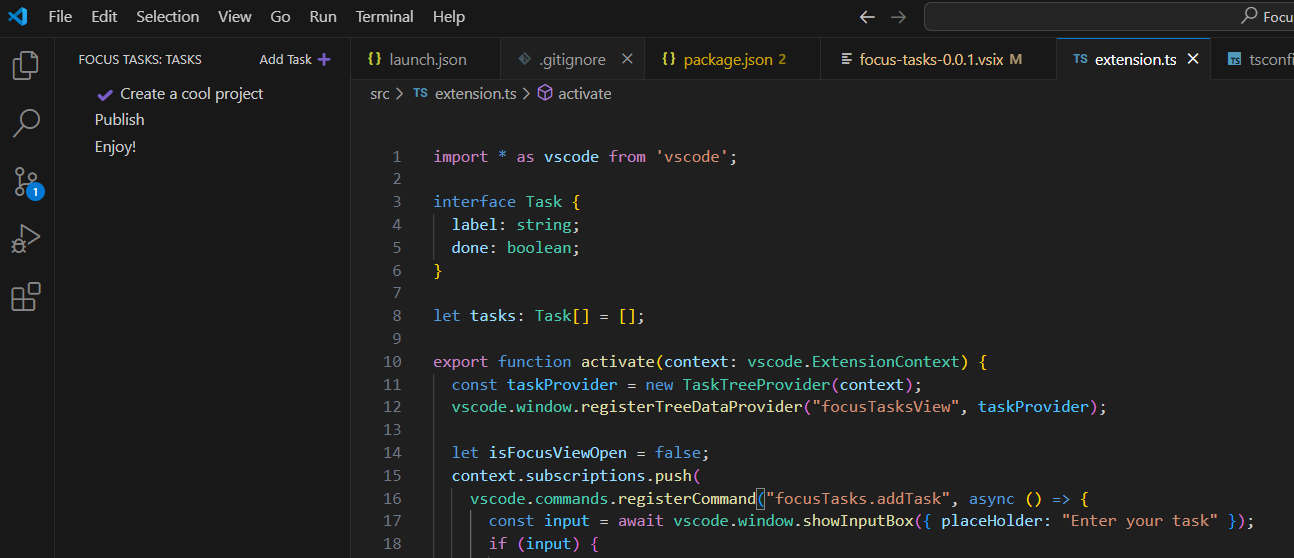
Task: Go forward using the right arrow
Action: pos(898,17)
